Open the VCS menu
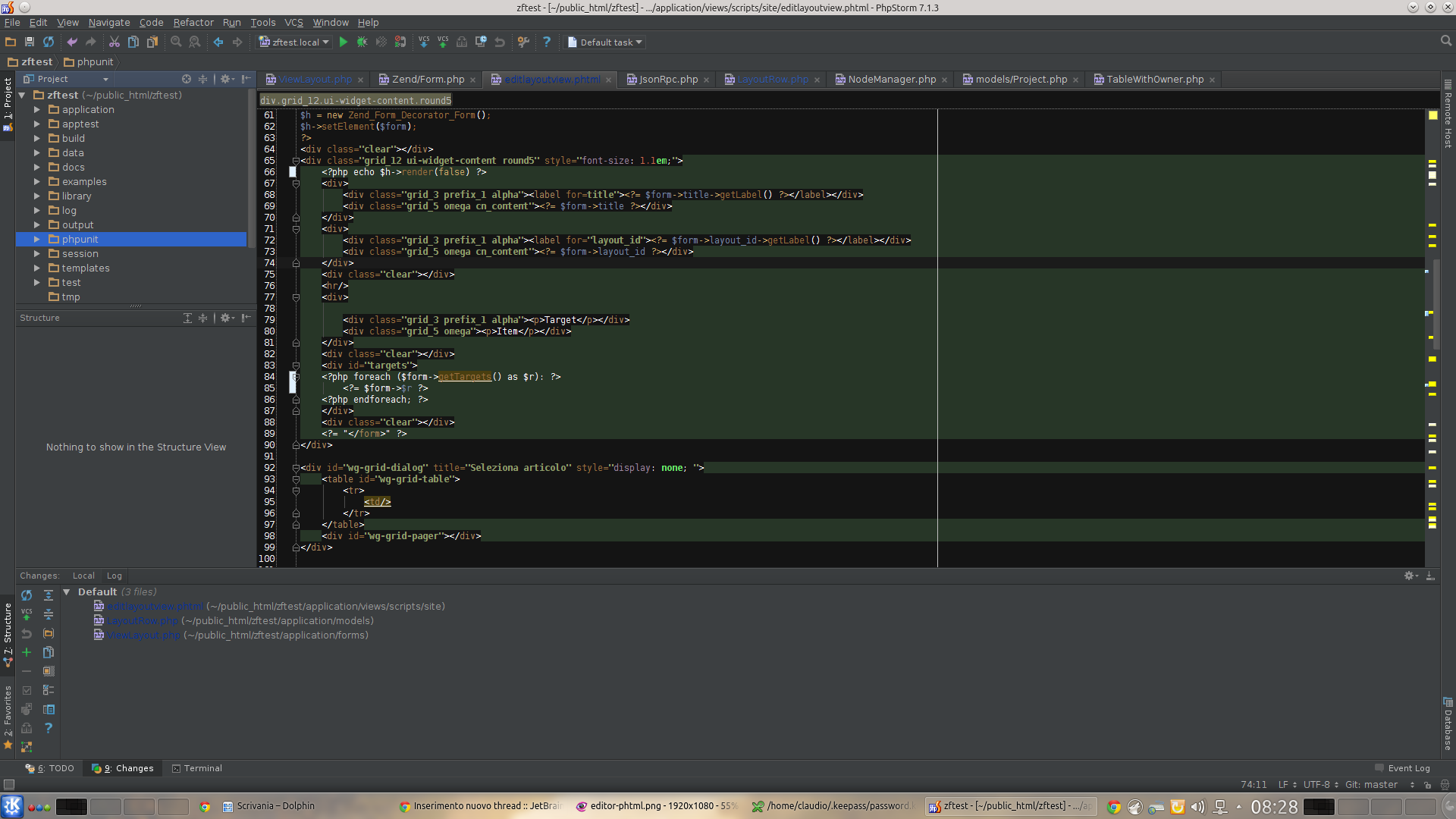 tap(293, 23)
